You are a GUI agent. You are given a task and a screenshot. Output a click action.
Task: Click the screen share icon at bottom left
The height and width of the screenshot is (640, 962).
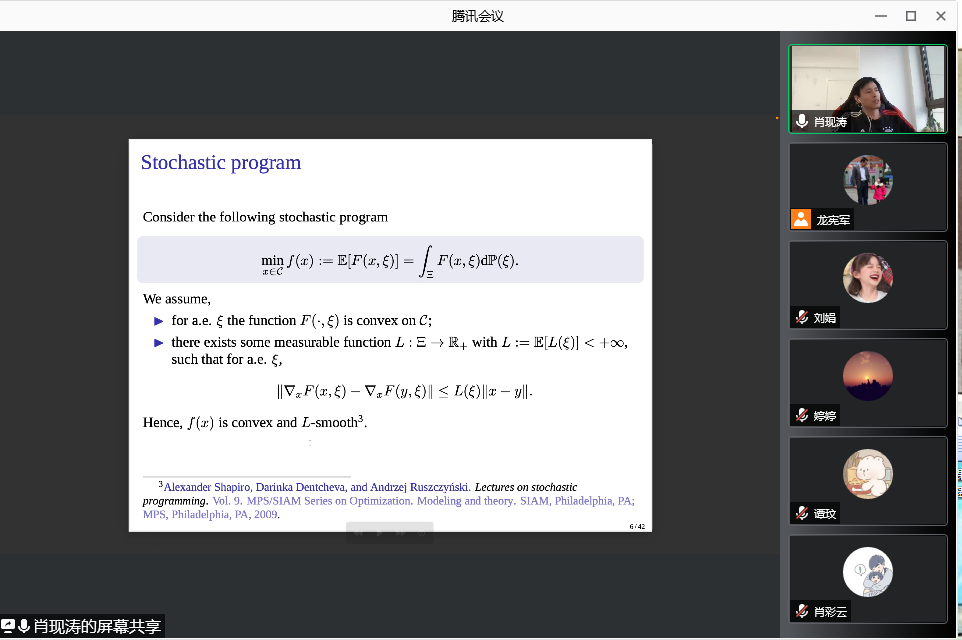(x=9, y=626)
